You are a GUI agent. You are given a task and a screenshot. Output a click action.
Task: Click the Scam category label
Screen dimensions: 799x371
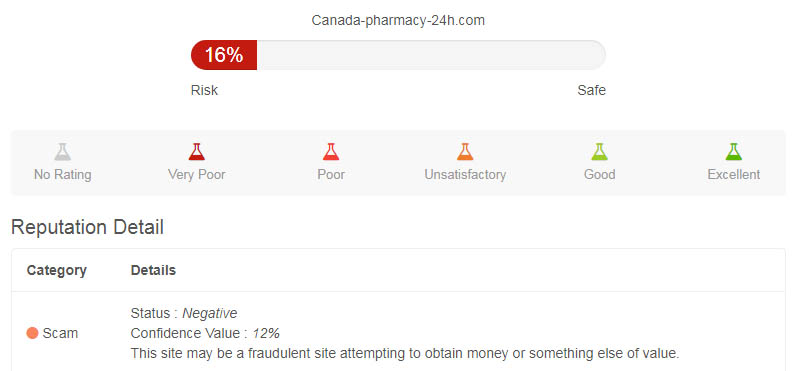tap(60, 333)
